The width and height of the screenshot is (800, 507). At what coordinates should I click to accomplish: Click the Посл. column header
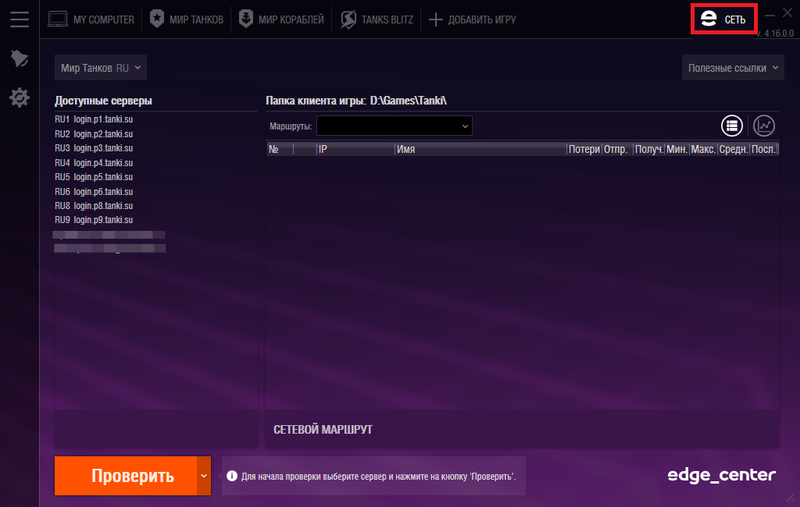pyautogui.click(x=764, y=149)
